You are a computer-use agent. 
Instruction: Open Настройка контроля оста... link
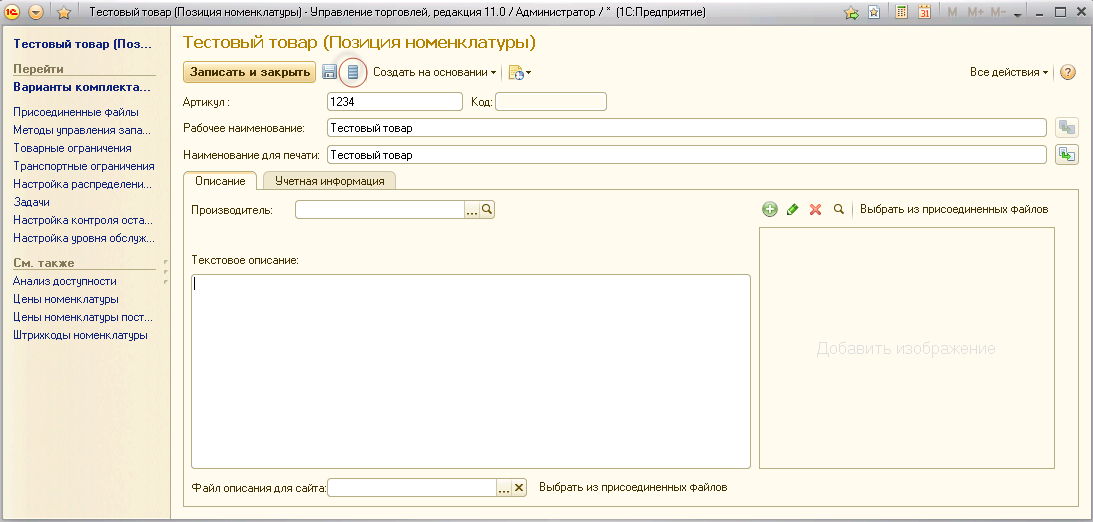tap(82, 220)
